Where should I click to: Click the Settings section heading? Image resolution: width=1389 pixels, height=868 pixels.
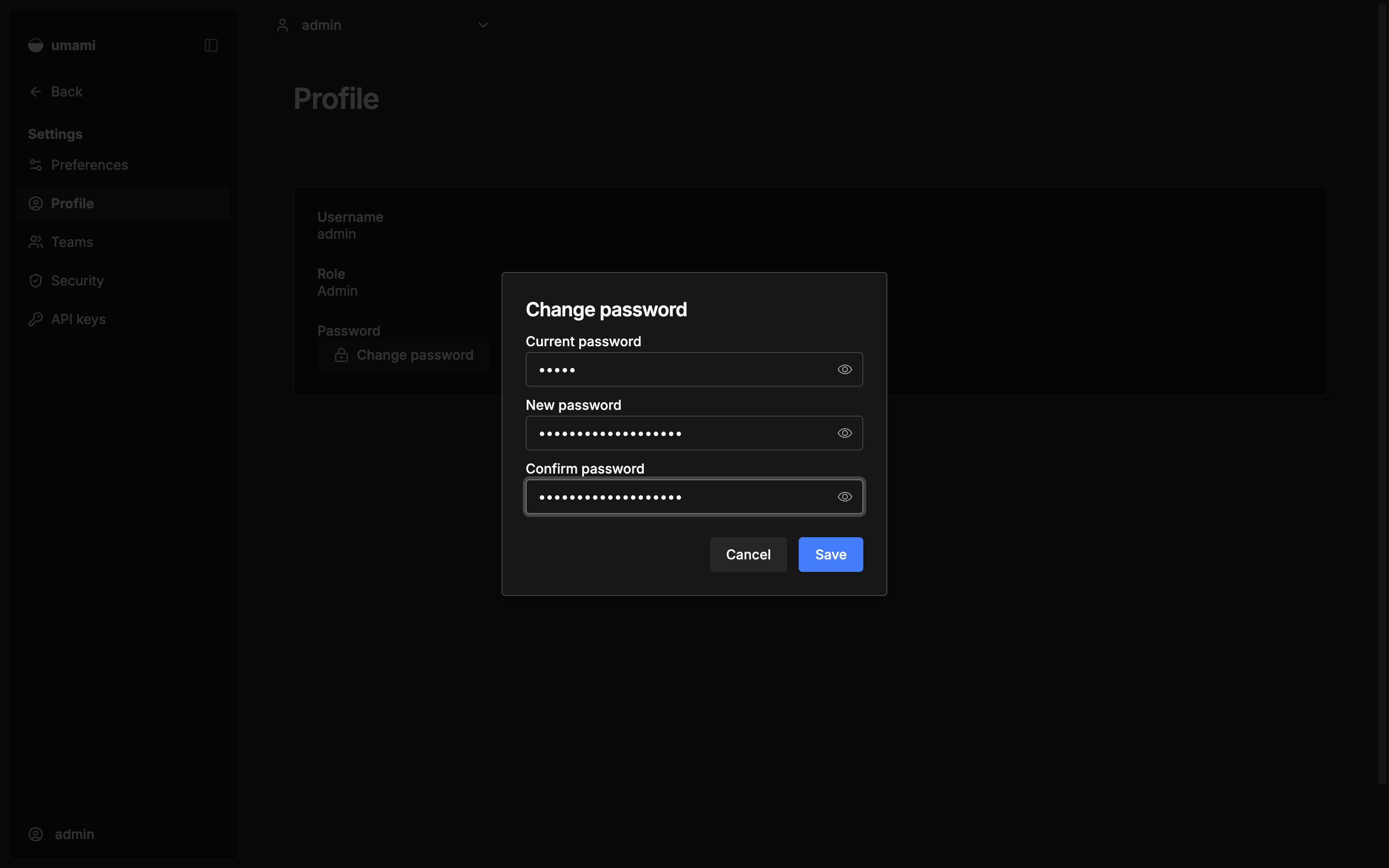[55, 135]
